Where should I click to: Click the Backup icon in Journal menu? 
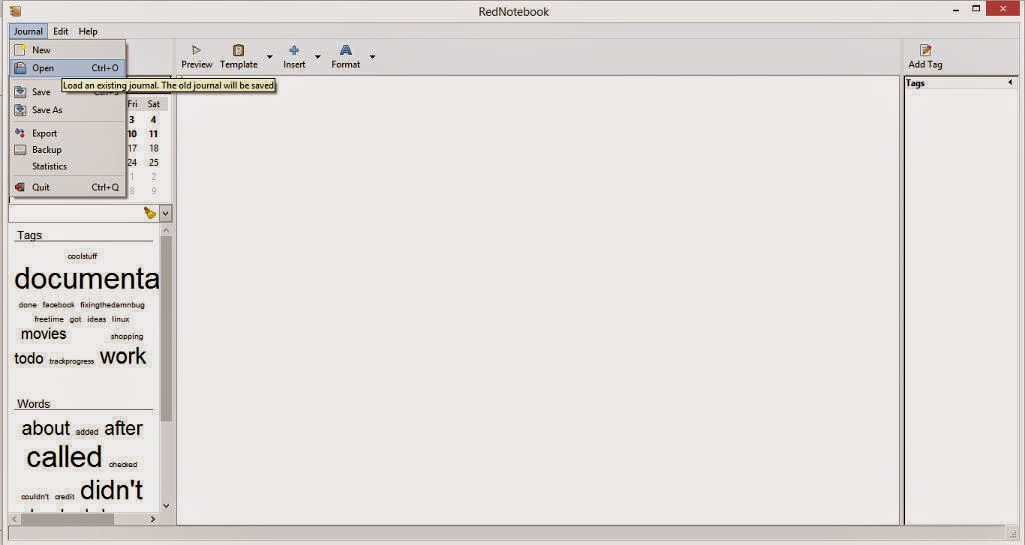(x=20, y=150)
